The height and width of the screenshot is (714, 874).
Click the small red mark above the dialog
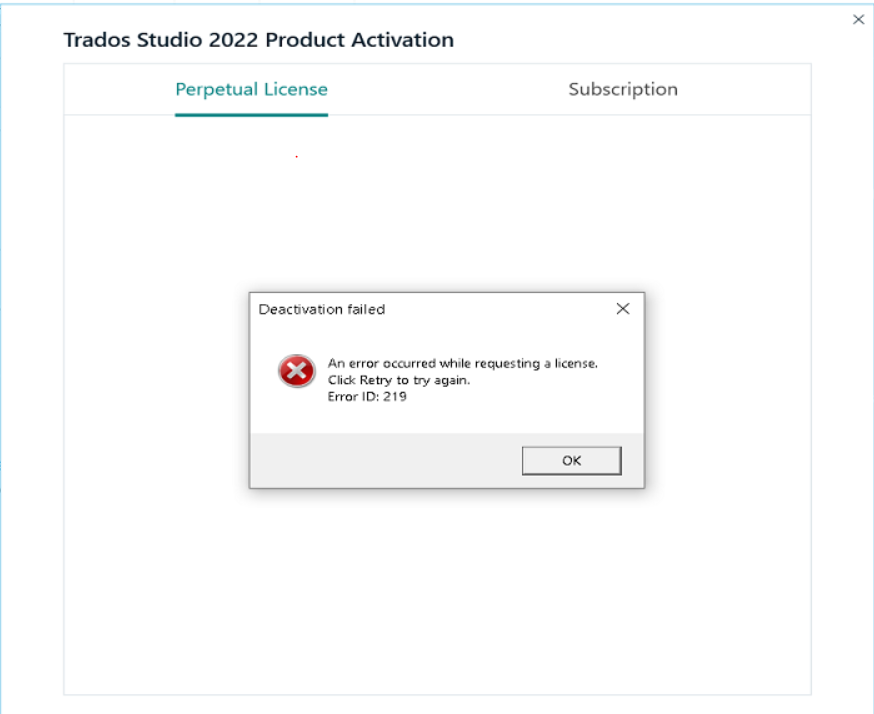tap(296, 156)
